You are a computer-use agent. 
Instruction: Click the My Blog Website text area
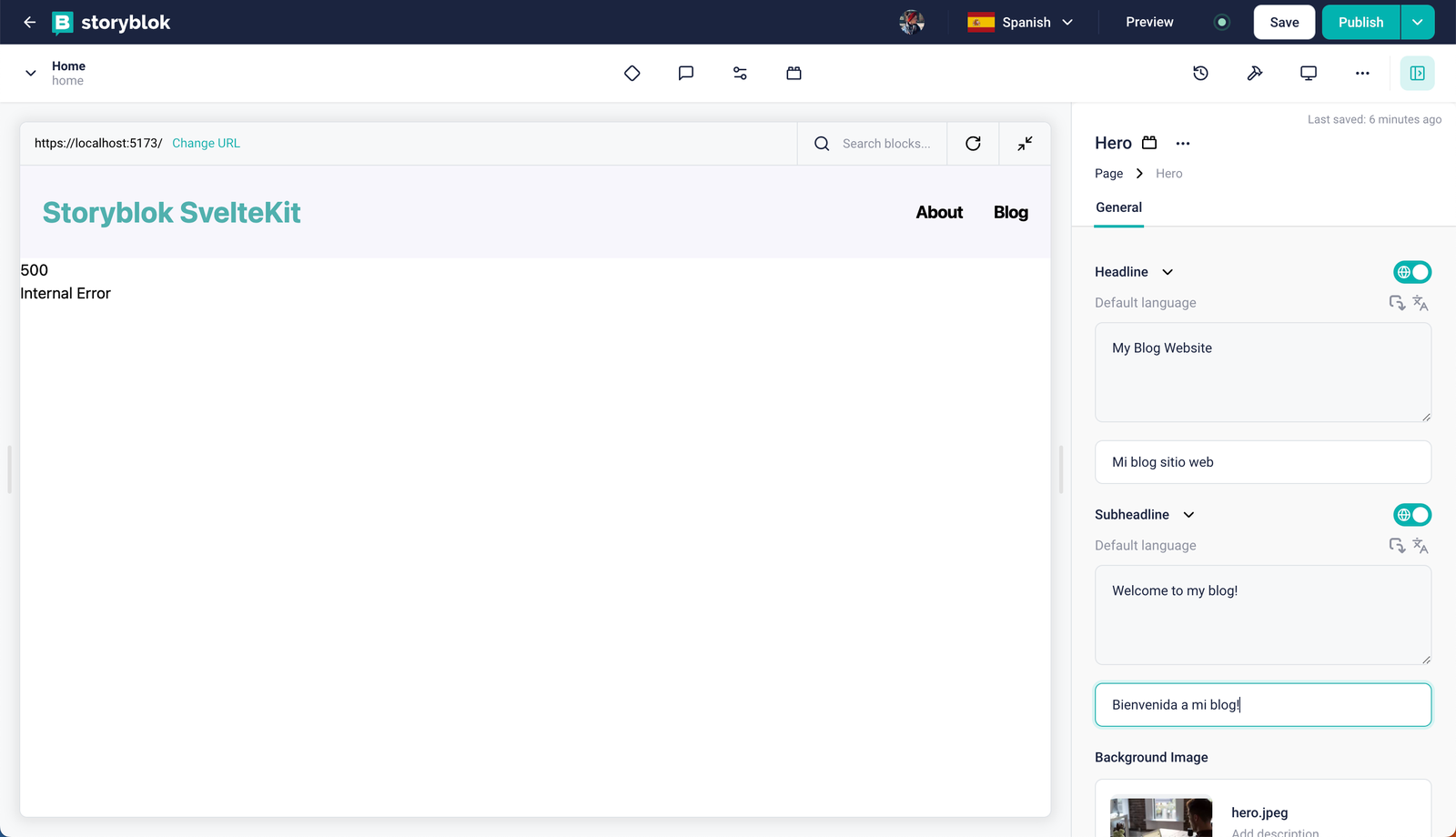(x=1263, y=372)
